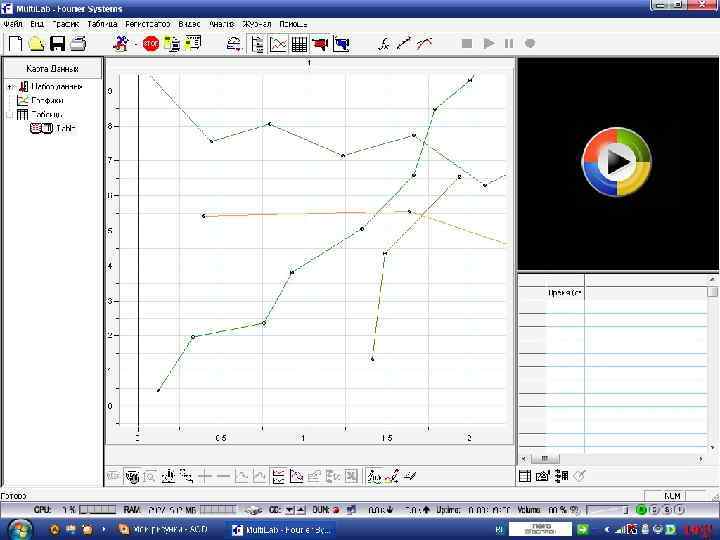Open the Регистратор menu
720x540 pixels.
[x=147, y=24]
